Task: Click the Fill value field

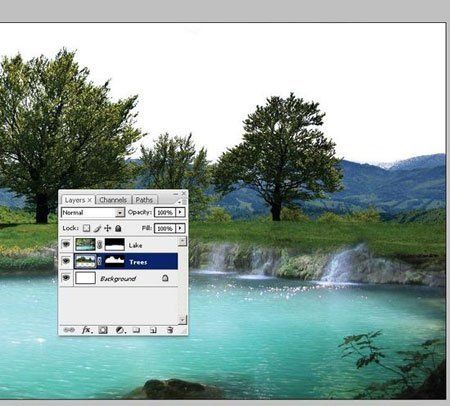Action: point(165,228)
